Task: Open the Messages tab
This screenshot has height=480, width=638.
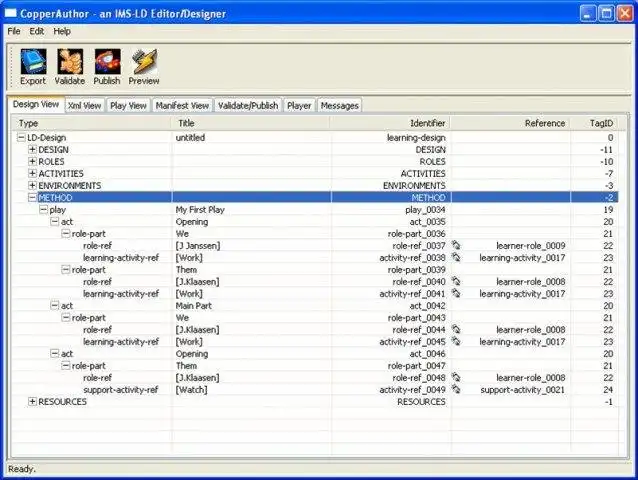Action: pyautogui.click(x=340, y=105)
